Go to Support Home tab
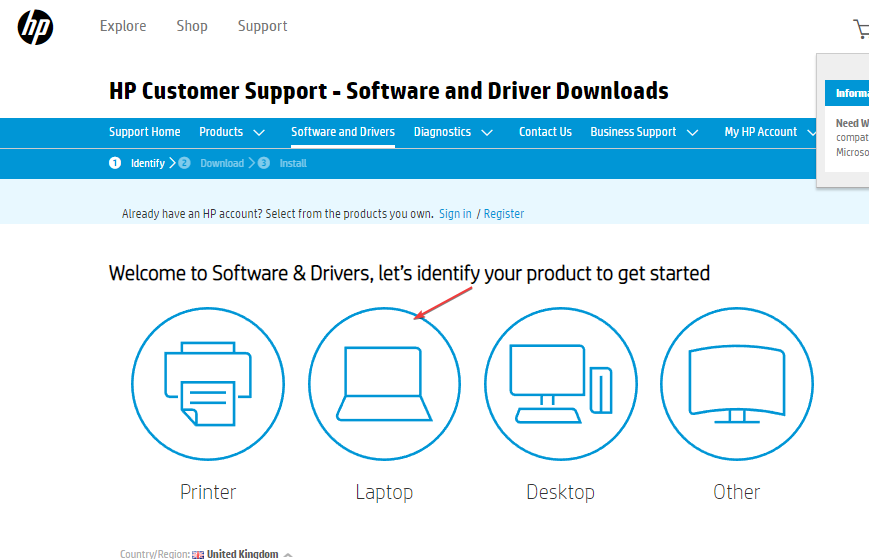 (145, 132)
